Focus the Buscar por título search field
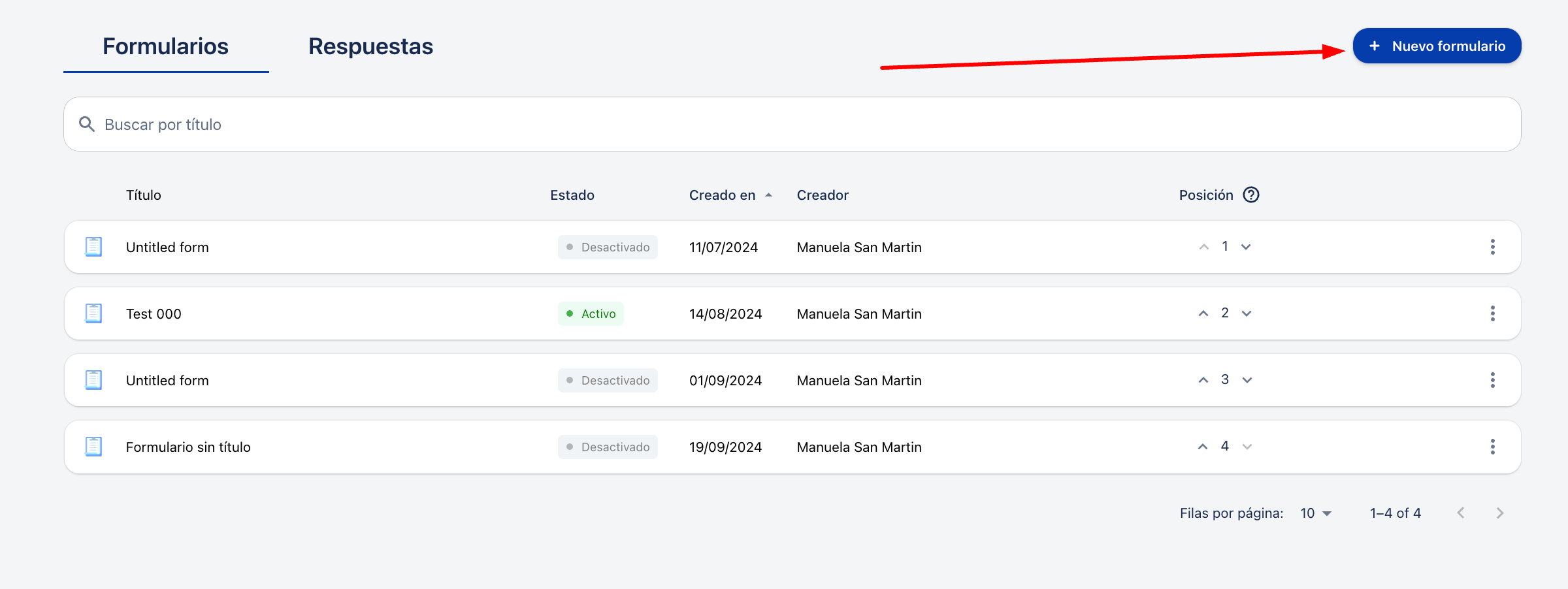This screenshot has width=1568, height=589. tap(792, 124)
